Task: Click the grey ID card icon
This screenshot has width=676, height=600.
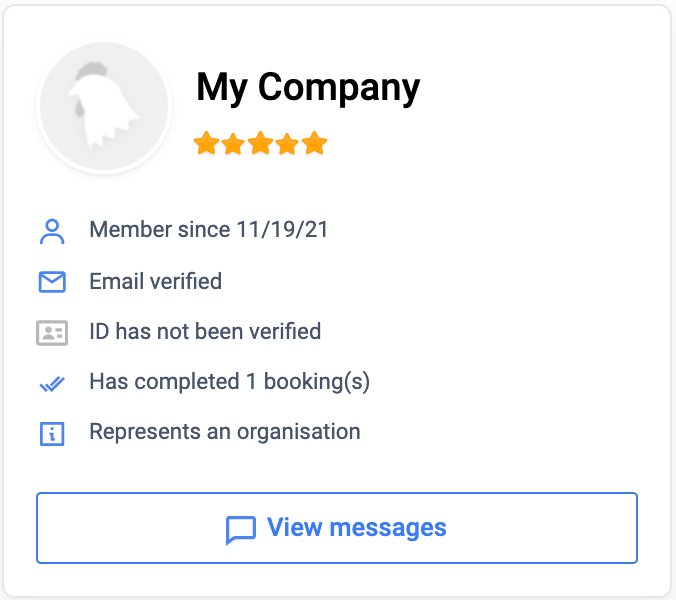Action: [51, 332]
